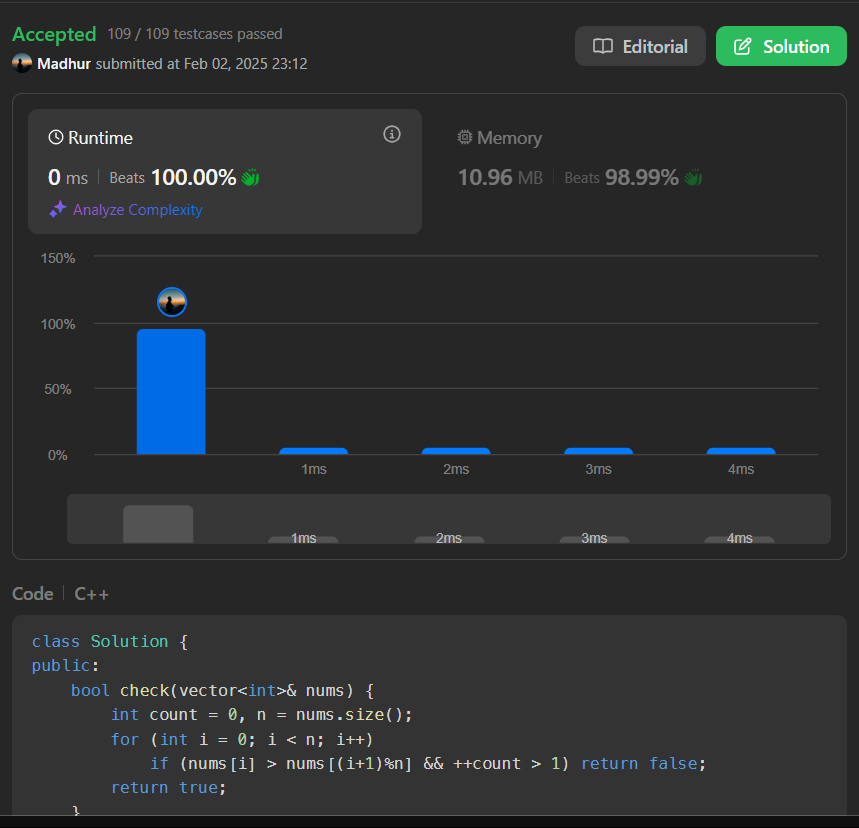Click the book icon inside Editorial button

click(603, 47)
